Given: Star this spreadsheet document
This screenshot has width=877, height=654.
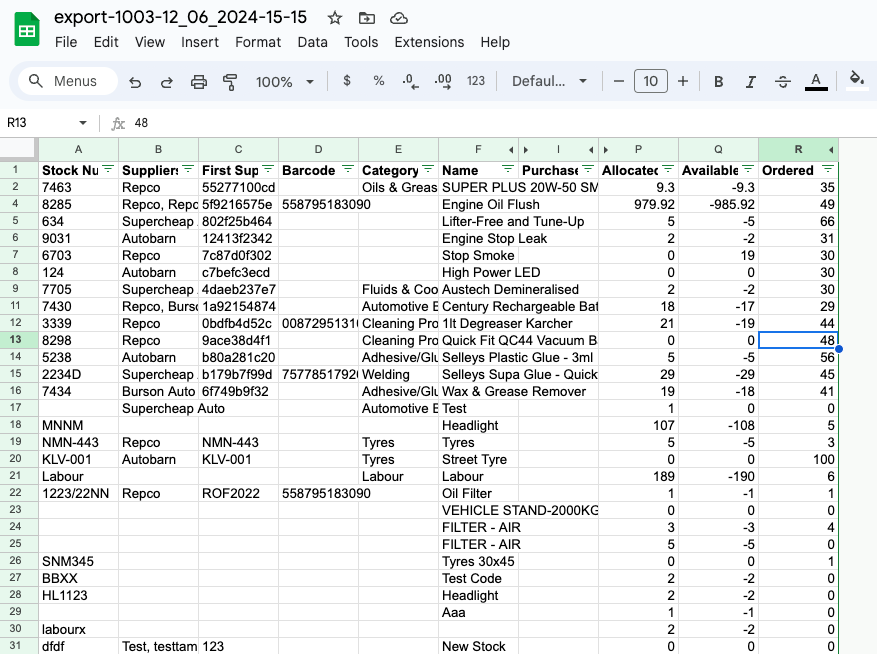Looking at the screenshot, I should [x=334, y=18].
